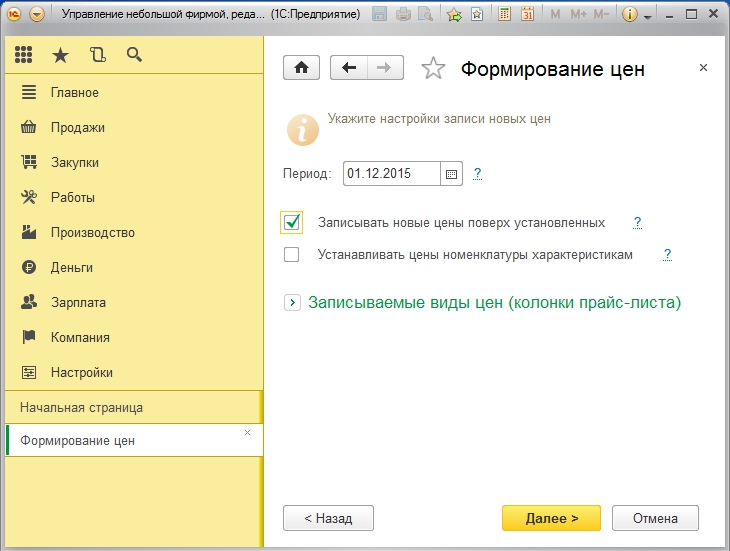Open dropdown arrow next to info icon

648,16
